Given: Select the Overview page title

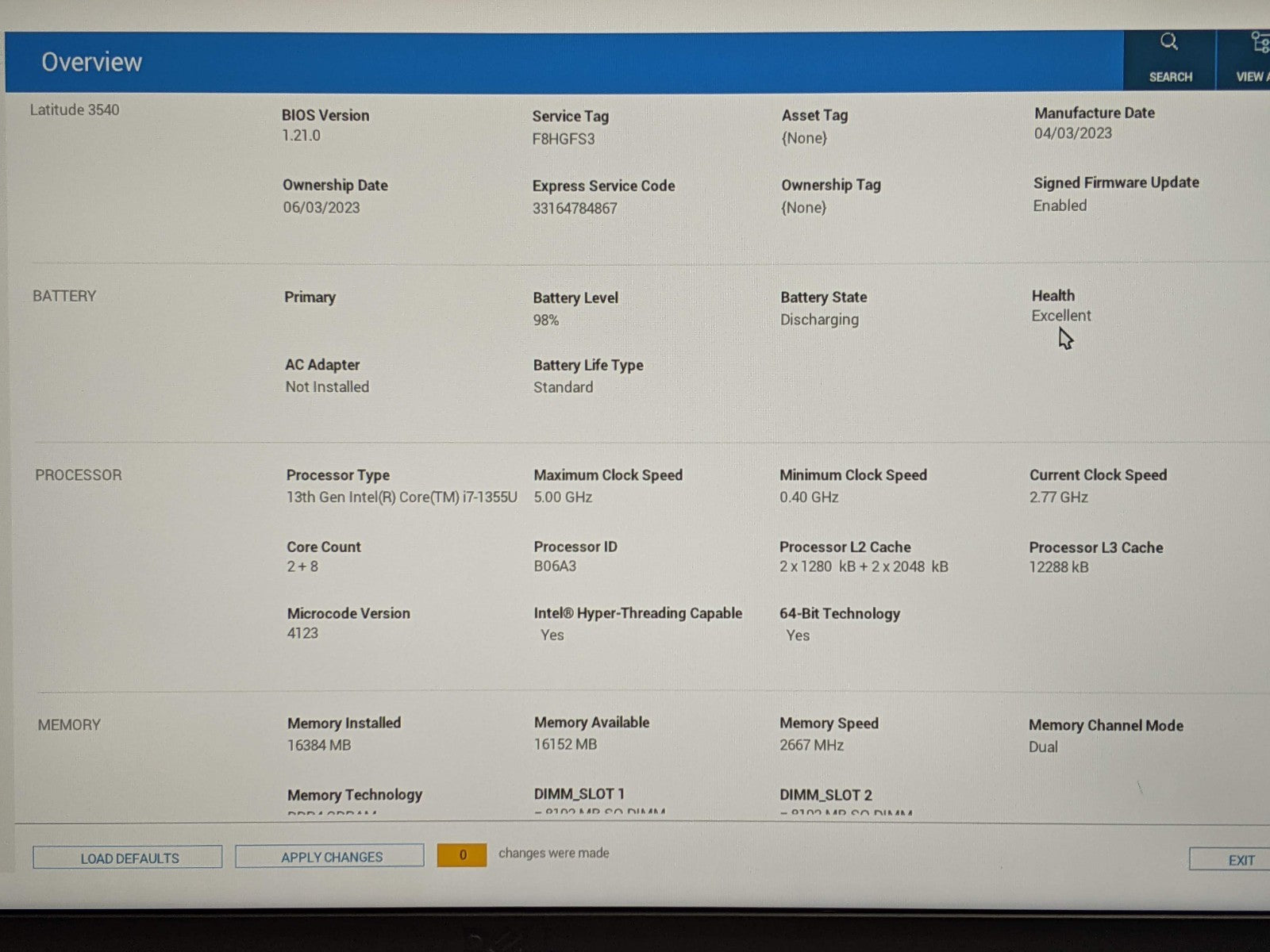Looking at the screenshot, I should point(91,62).
